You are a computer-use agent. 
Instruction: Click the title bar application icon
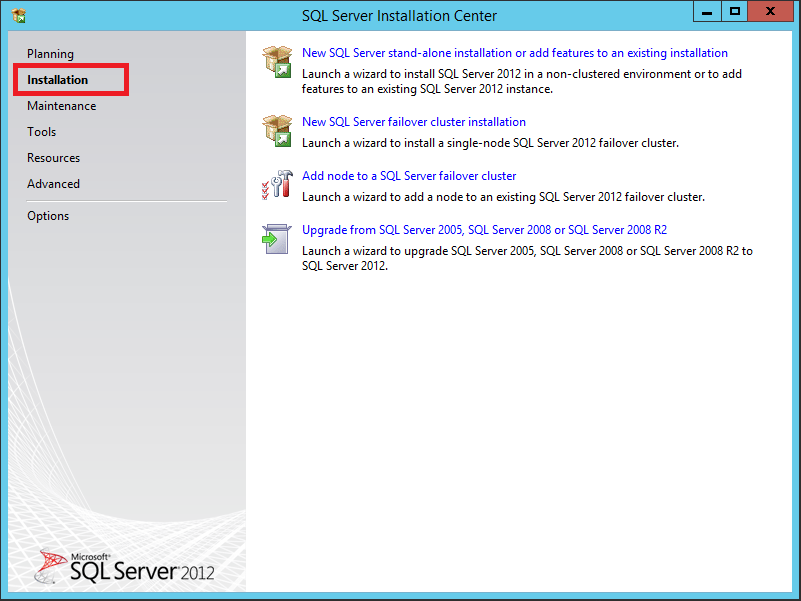(x=19, y=15)
